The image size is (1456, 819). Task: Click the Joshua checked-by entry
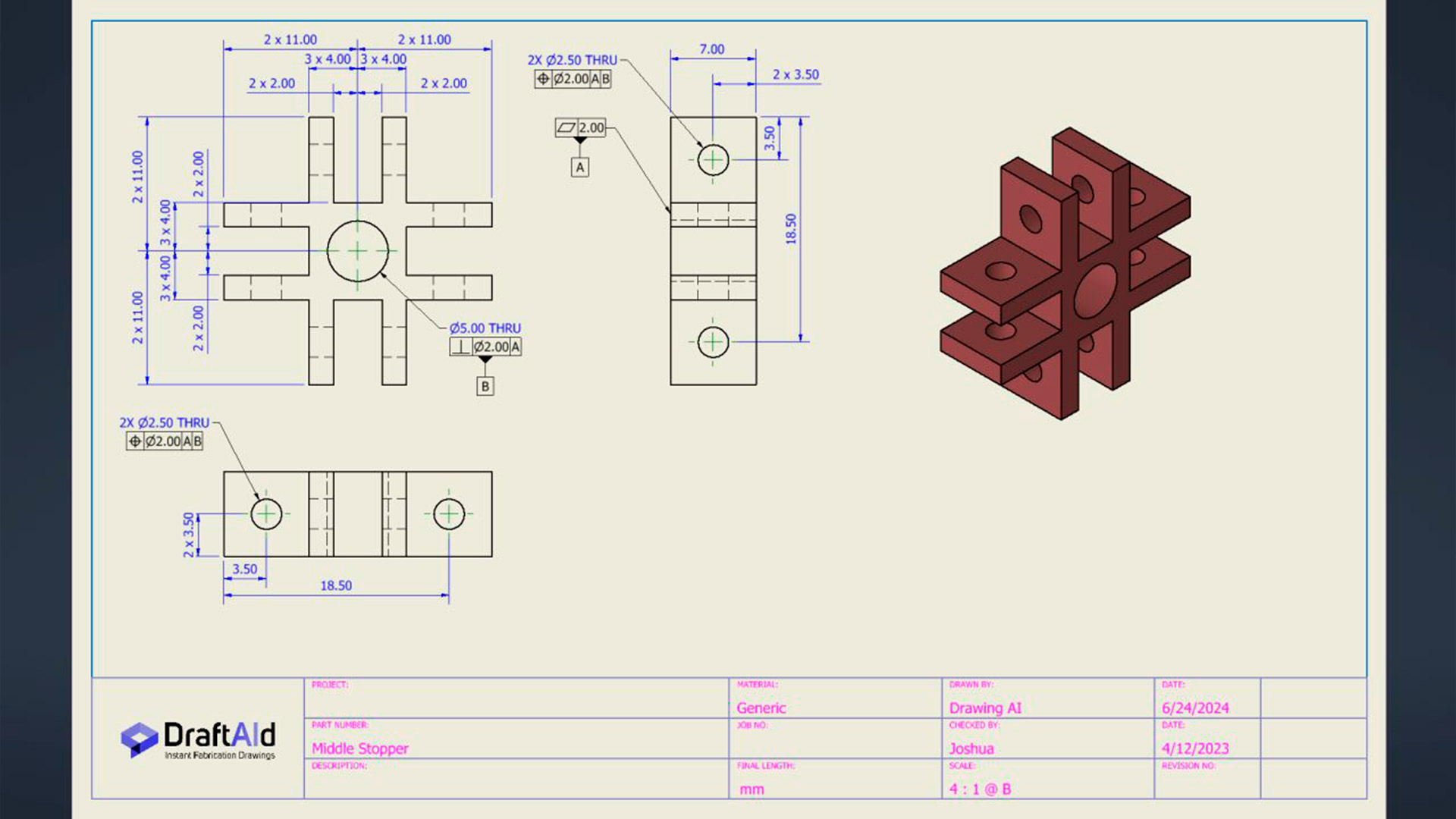[x=971, y=748]
